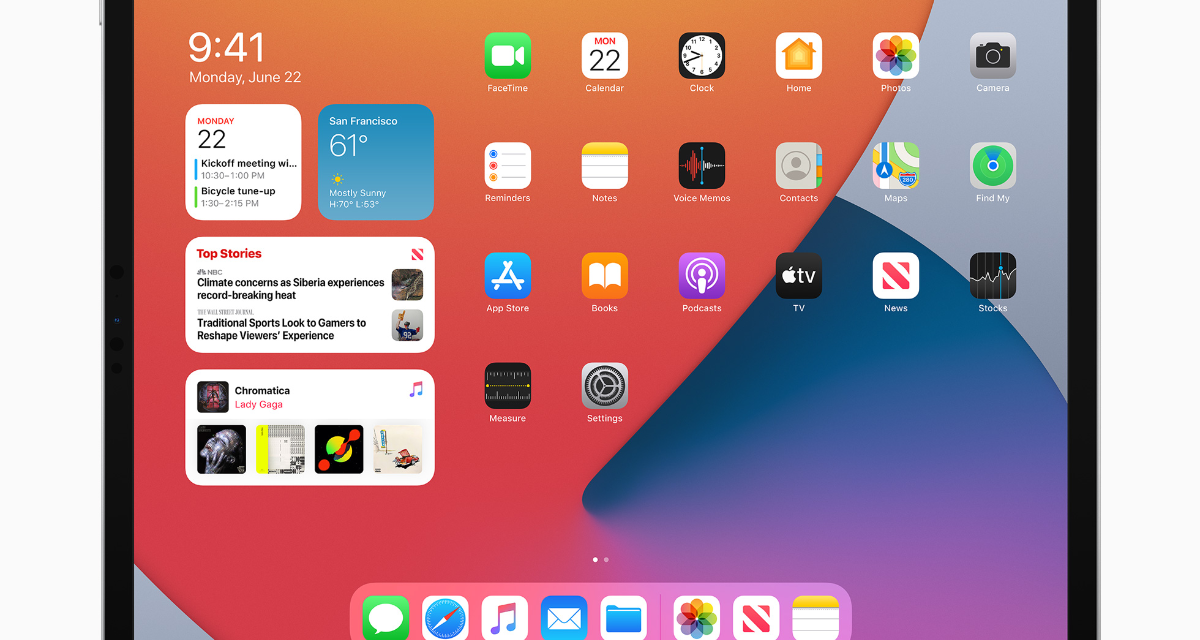Tap the Chromatica album cover
Screen dimensions: 1200x640
click(212, 397)
